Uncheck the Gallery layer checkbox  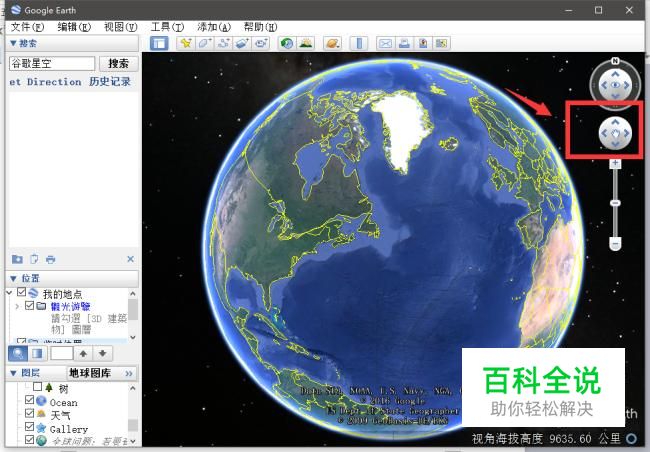coord(29,426)
